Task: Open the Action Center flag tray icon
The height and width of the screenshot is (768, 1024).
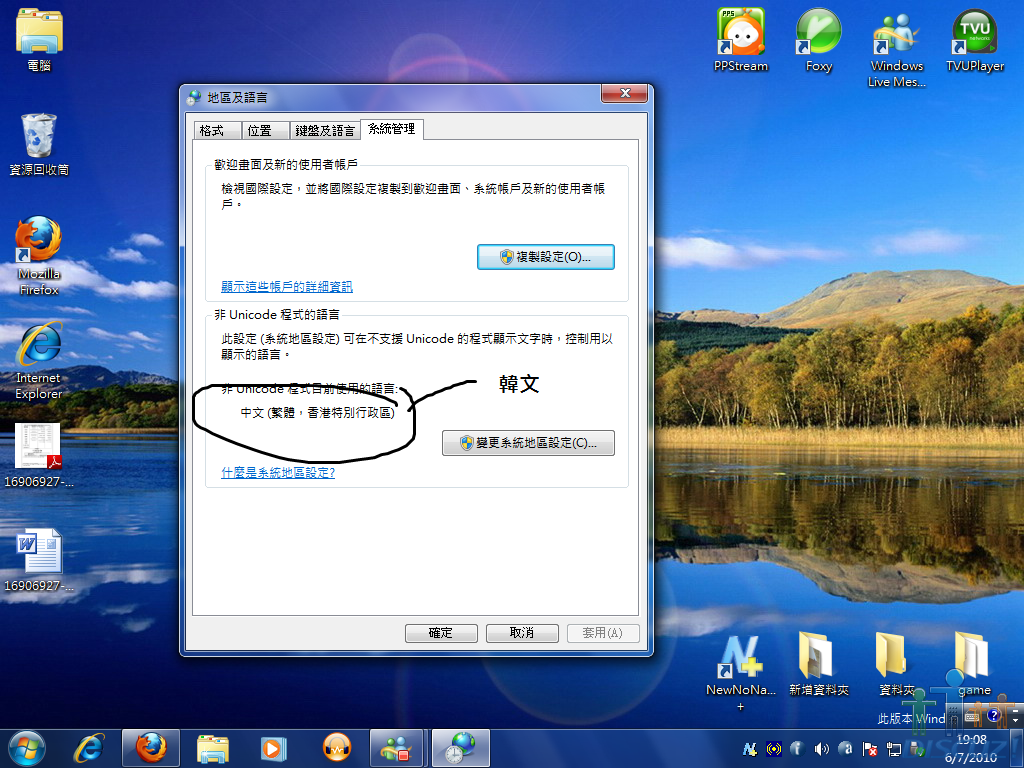Action: (869, 749)
